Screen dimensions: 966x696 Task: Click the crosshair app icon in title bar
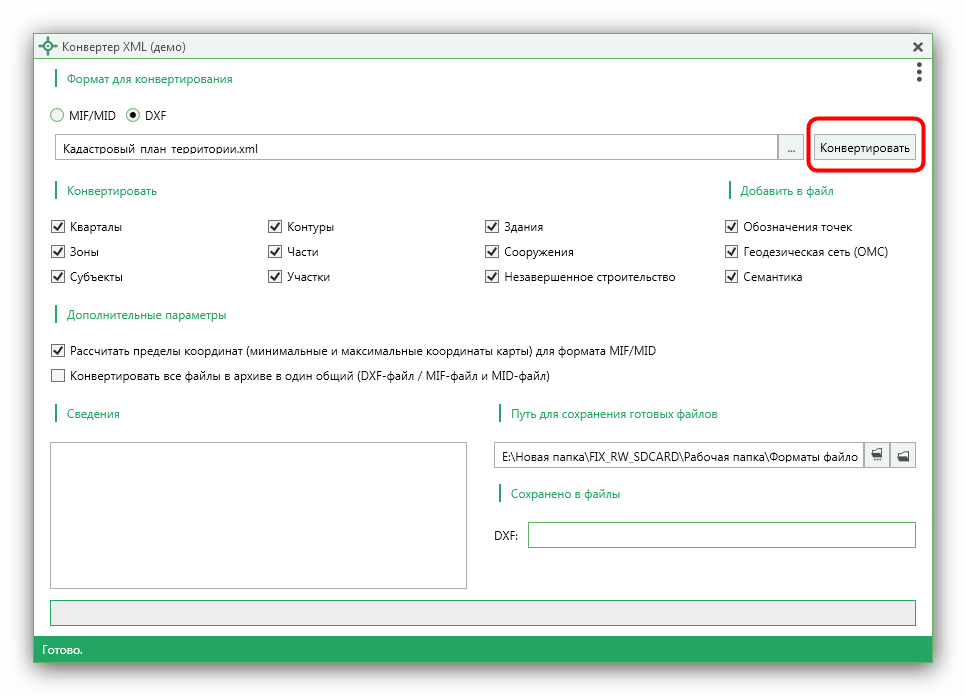pos(47,47)
